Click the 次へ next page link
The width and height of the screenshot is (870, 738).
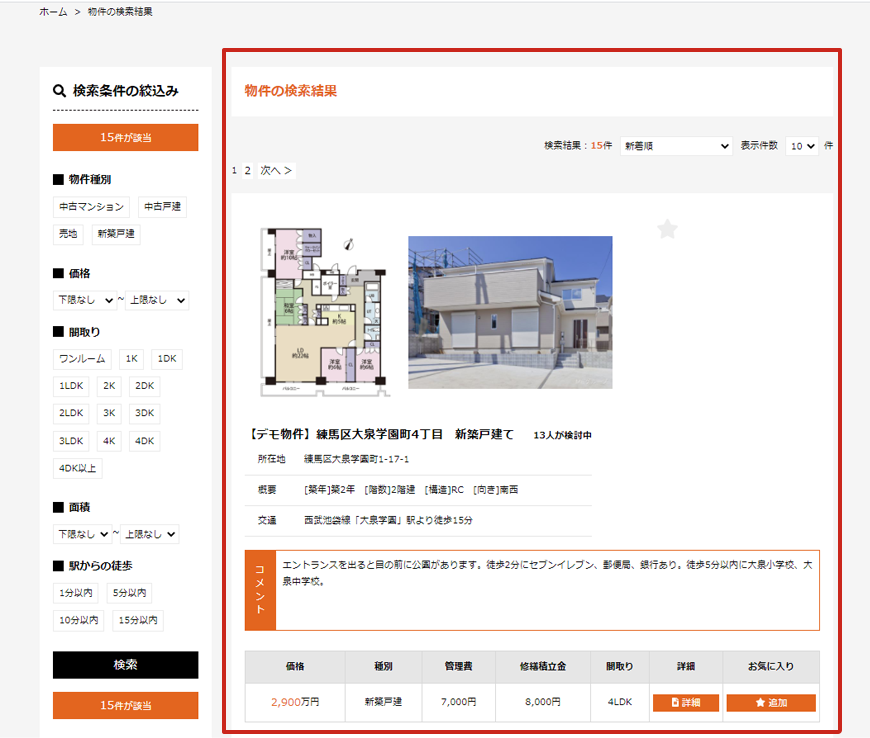pos(276,171)
